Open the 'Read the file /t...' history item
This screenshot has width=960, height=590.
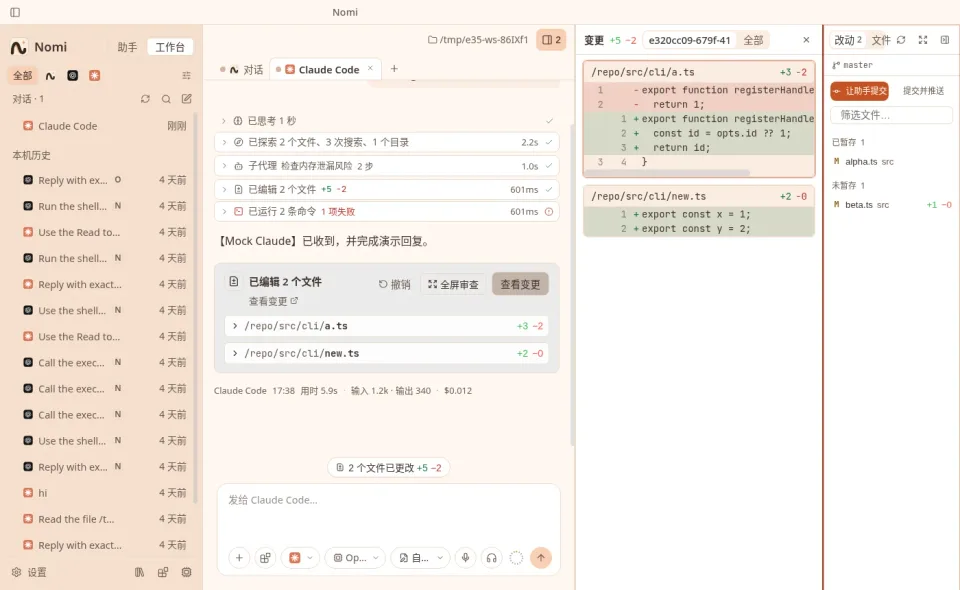104,519
